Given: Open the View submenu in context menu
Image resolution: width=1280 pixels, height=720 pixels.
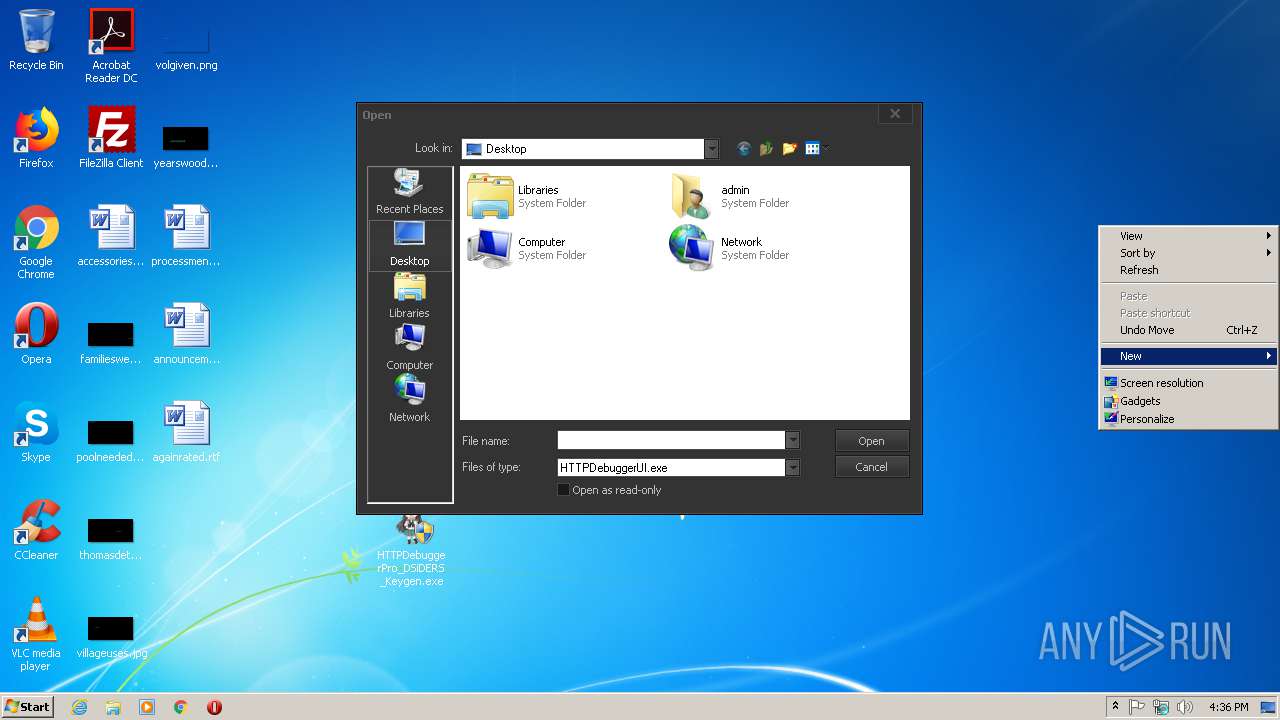Looking at the screenshot, I should click(x=1188, y=236).
